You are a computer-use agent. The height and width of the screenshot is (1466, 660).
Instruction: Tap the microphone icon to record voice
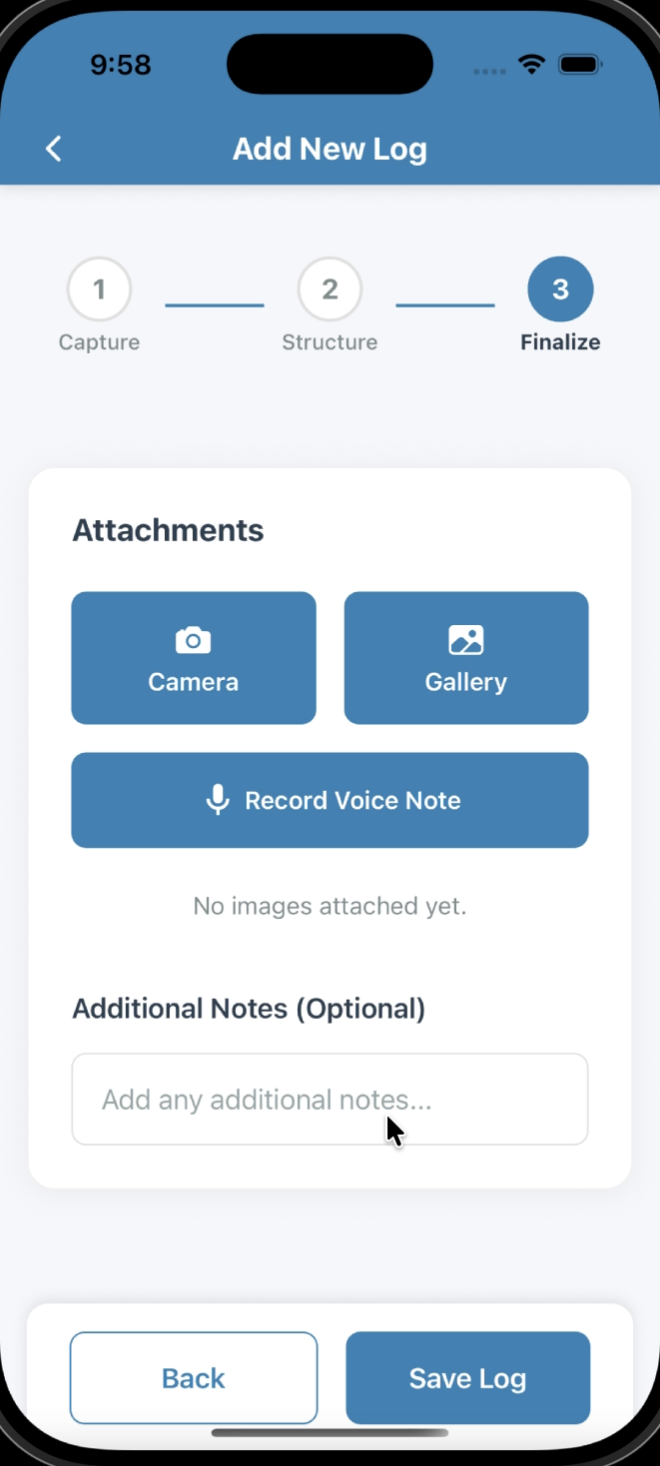(x=216, y=799)
